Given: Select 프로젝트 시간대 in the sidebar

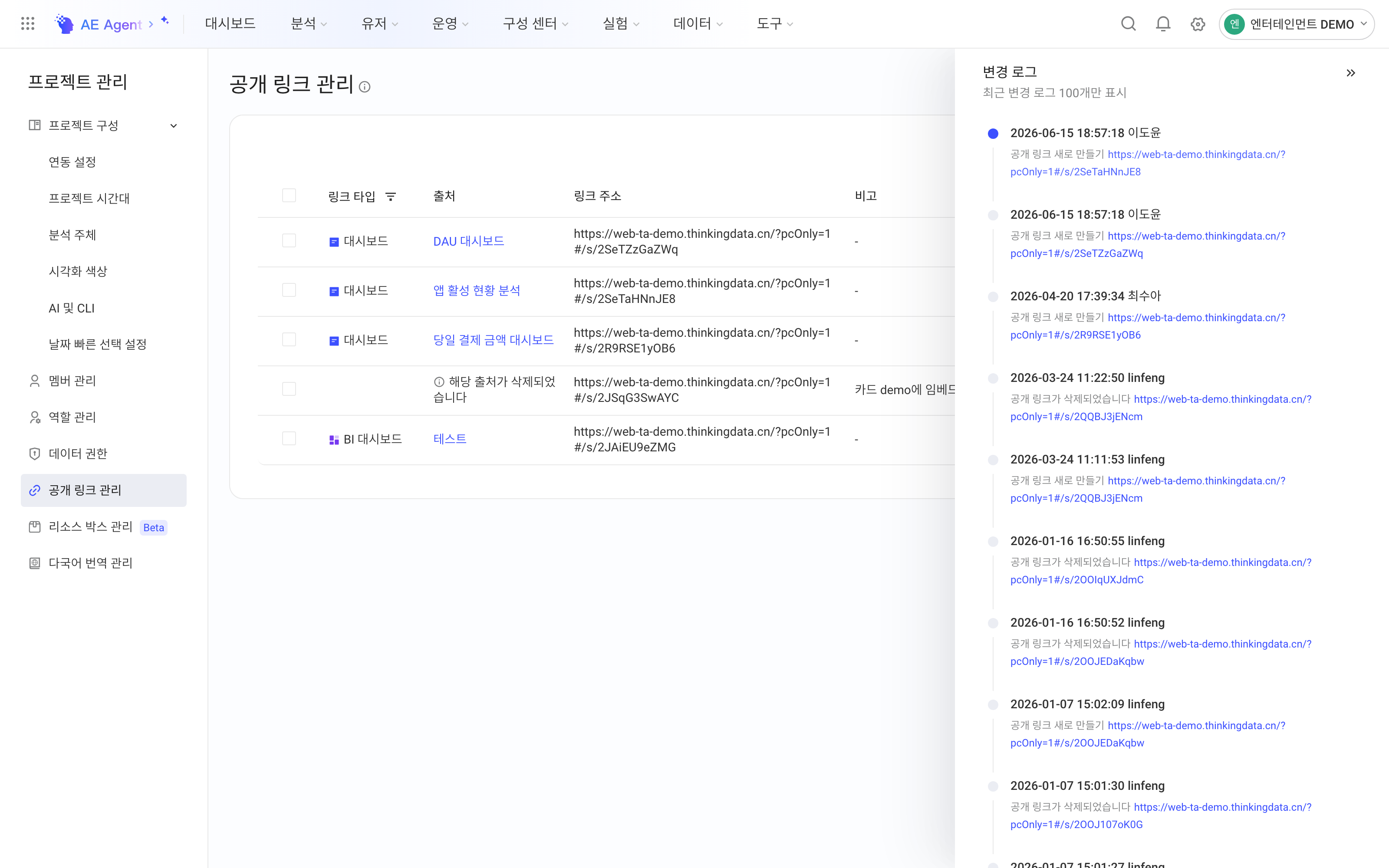Looking at the screenshot, I should pos(89,199).
